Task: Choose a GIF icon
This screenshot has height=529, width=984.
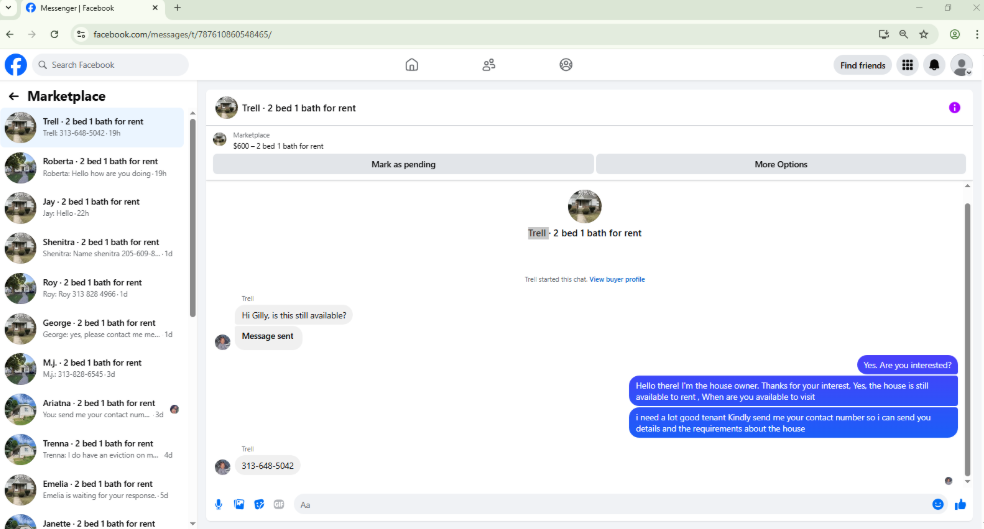Action: tap(279, 505)
